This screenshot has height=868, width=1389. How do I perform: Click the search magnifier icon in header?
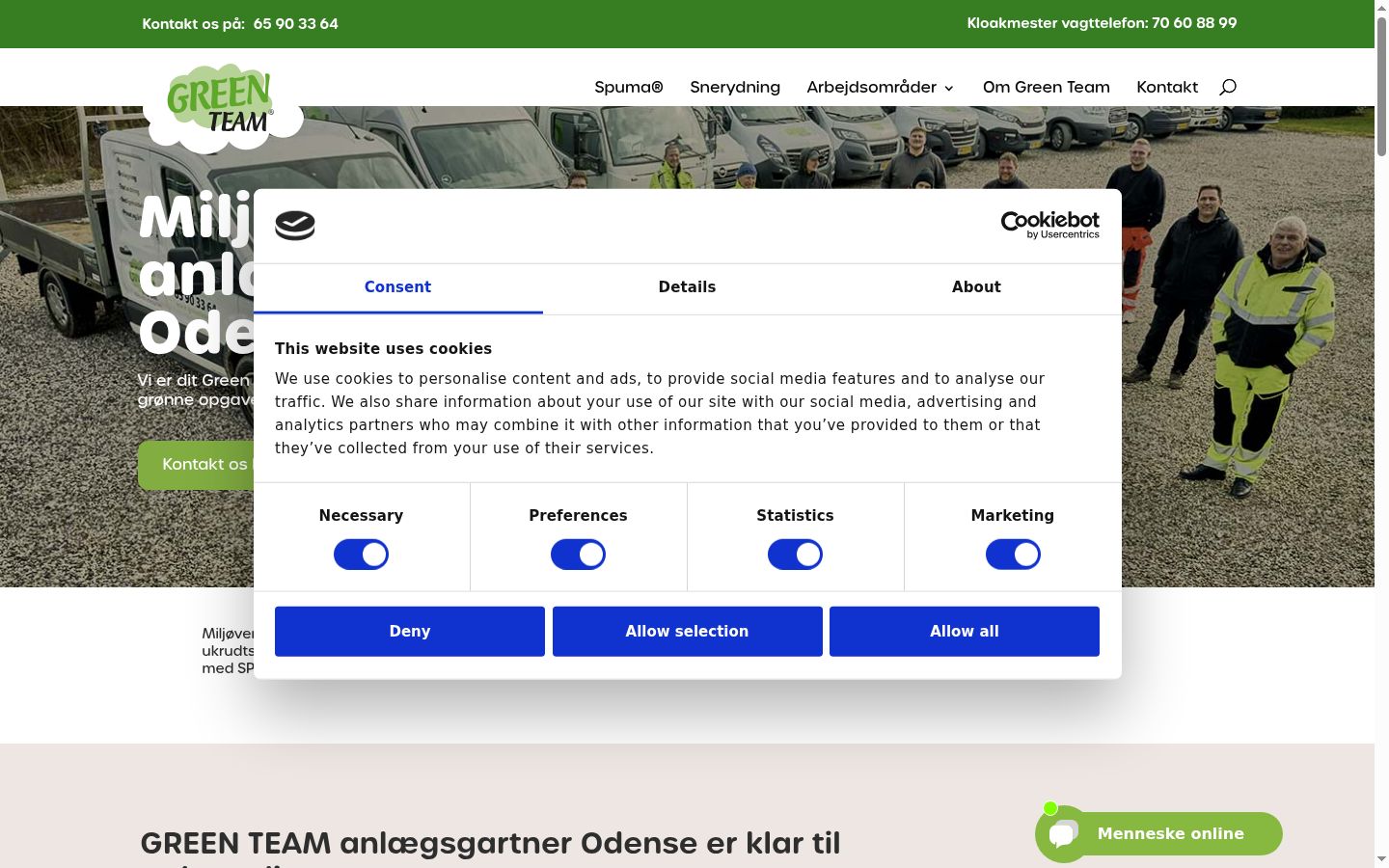point(1228,87)
